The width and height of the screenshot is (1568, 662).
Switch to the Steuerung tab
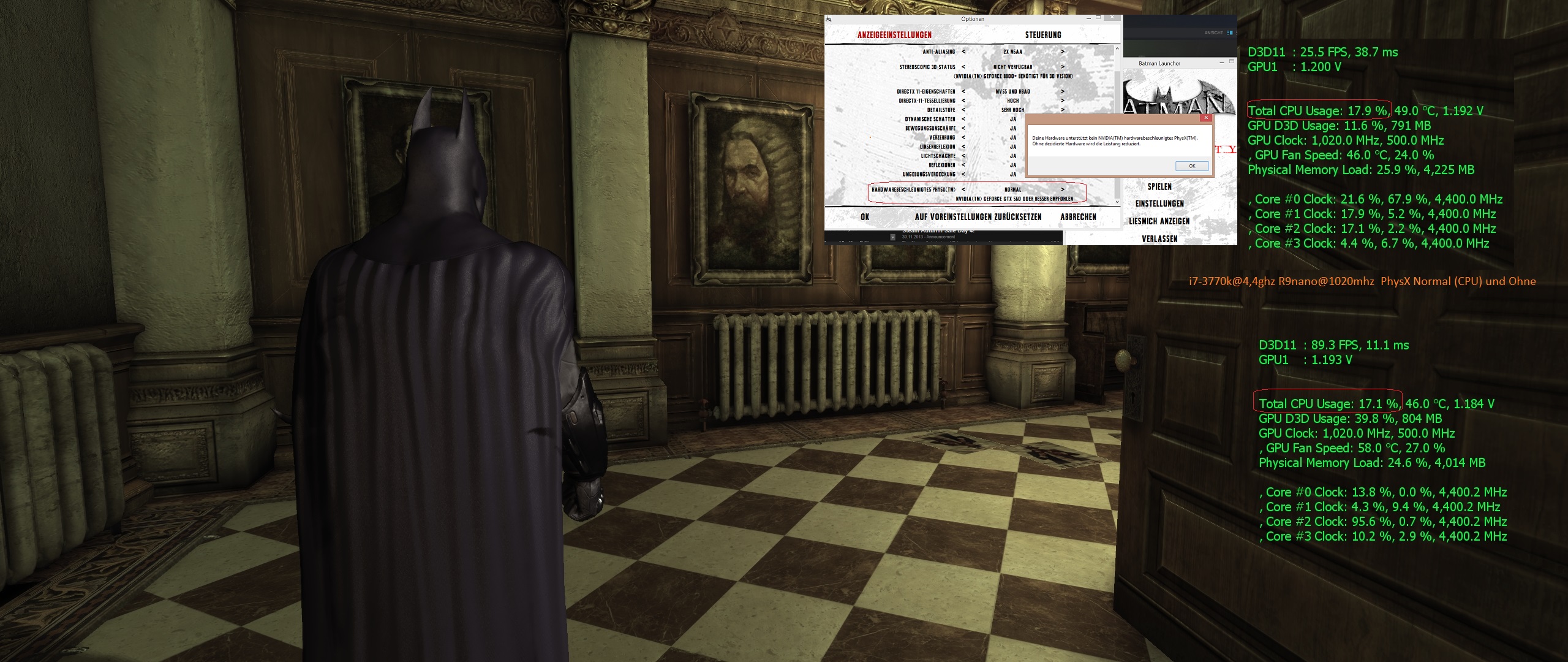point(1042,35)
